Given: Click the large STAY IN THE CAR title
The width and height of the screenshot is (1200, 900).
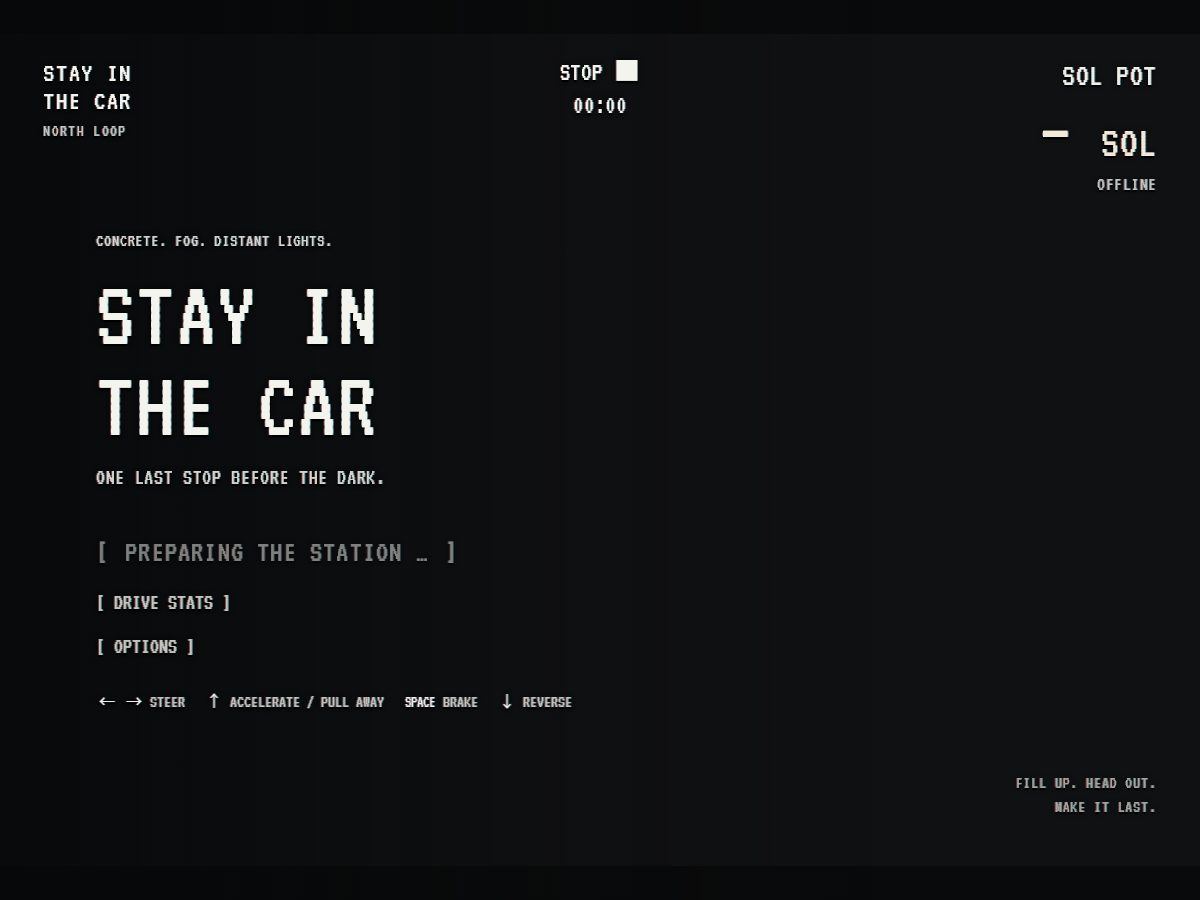Looking at the screenshot, I should (x=237, y=363).
